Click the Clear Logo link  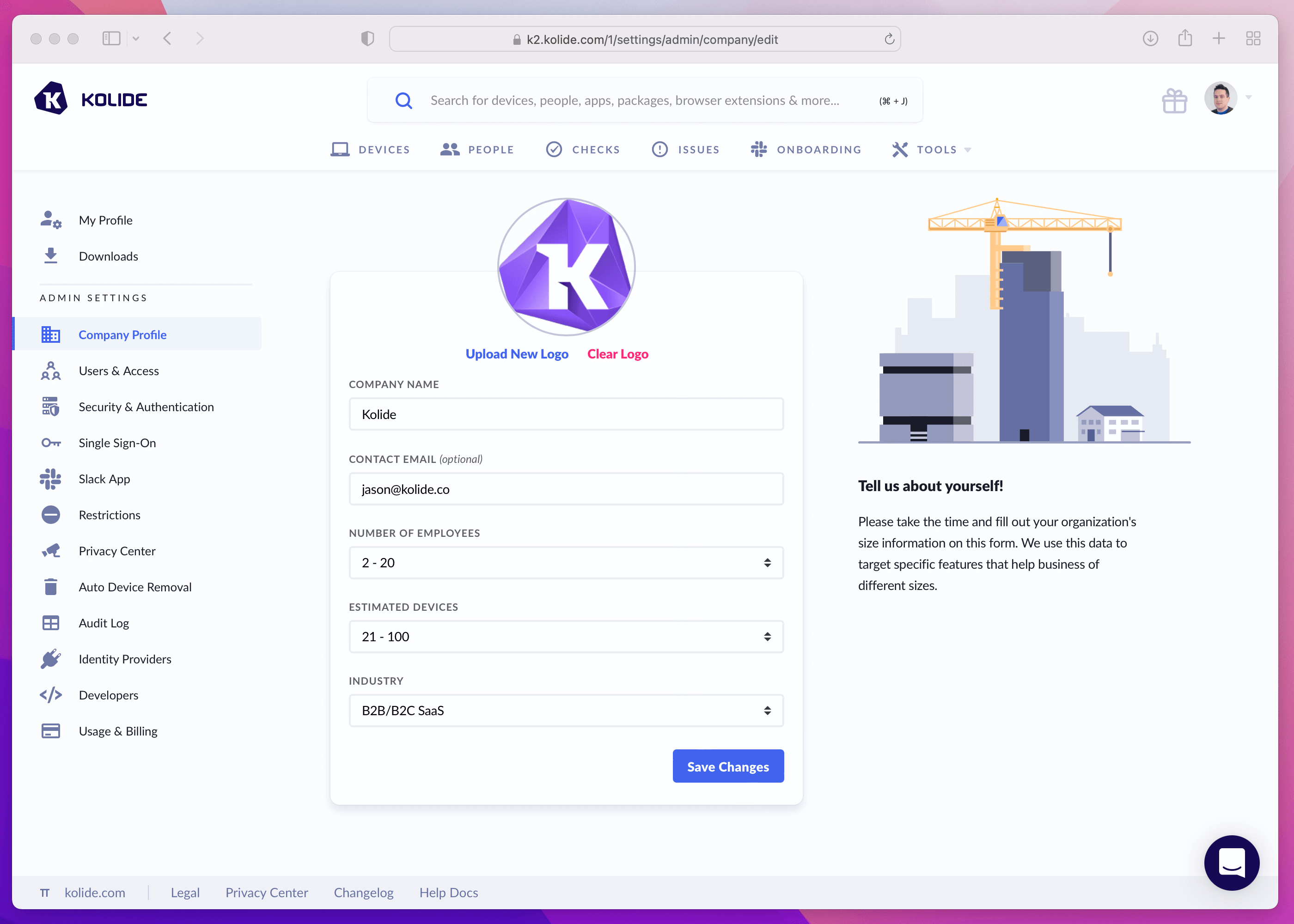pyautogui.click(x=617, y=354)
